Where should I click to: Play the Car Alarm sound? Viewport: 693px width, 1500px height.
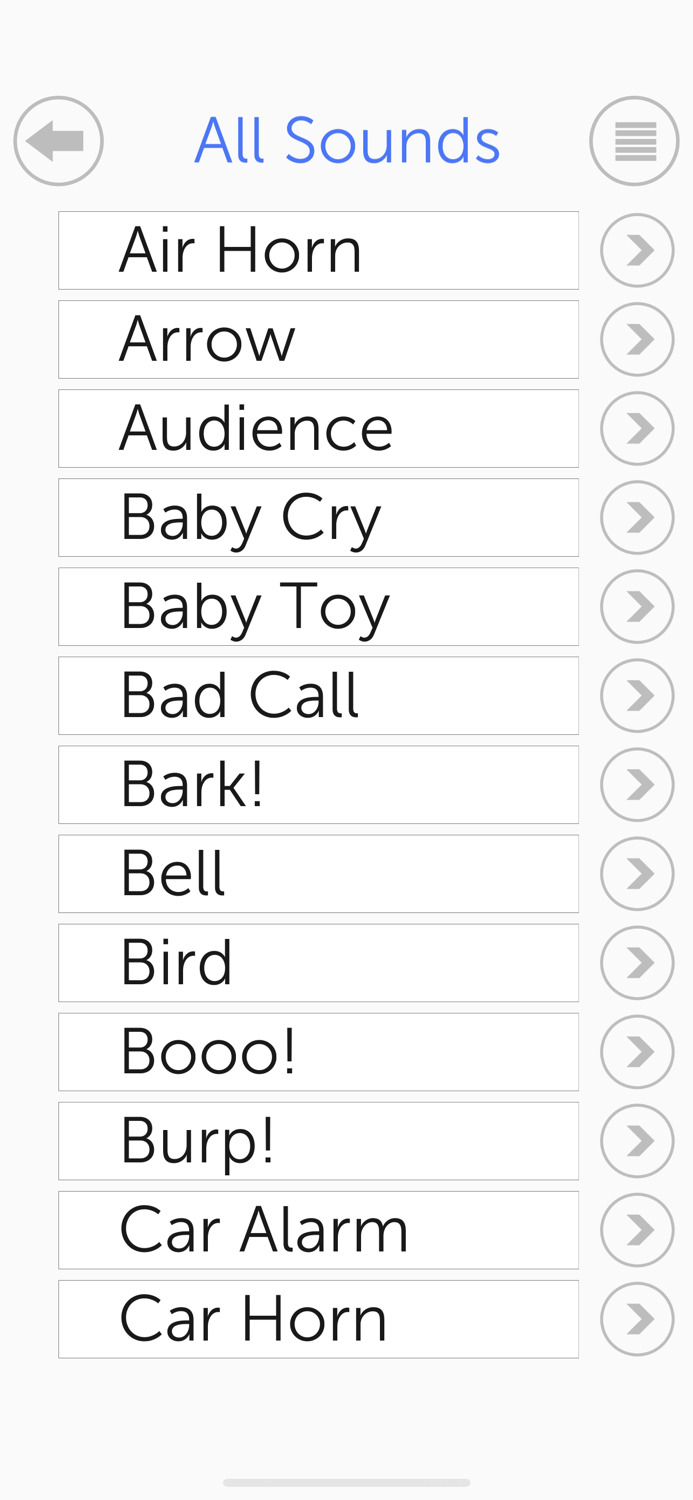tap(318, 1230)
